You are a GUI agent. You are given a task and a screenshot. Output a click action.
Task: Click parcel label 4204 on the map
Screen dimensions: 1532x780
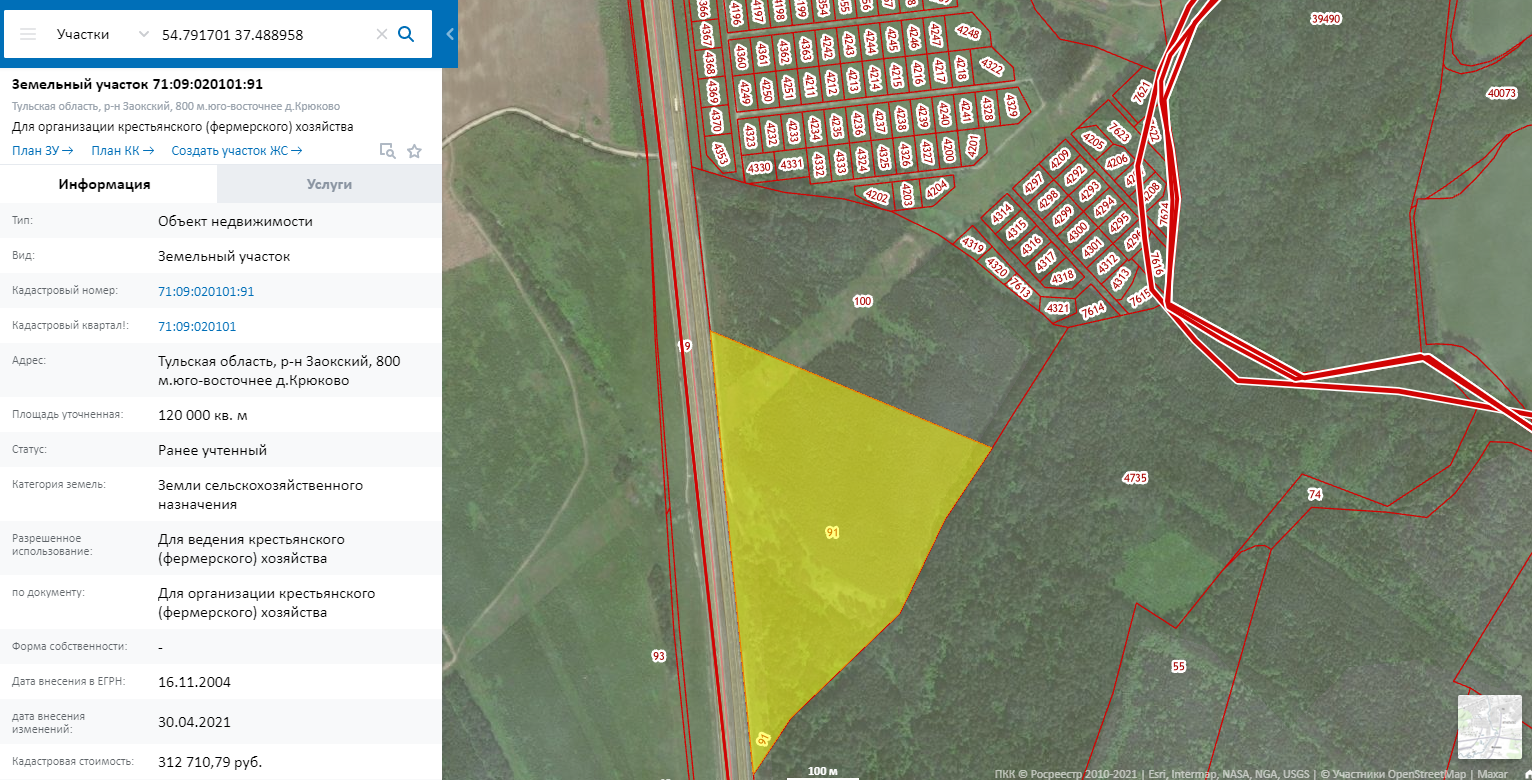point(936,188)
